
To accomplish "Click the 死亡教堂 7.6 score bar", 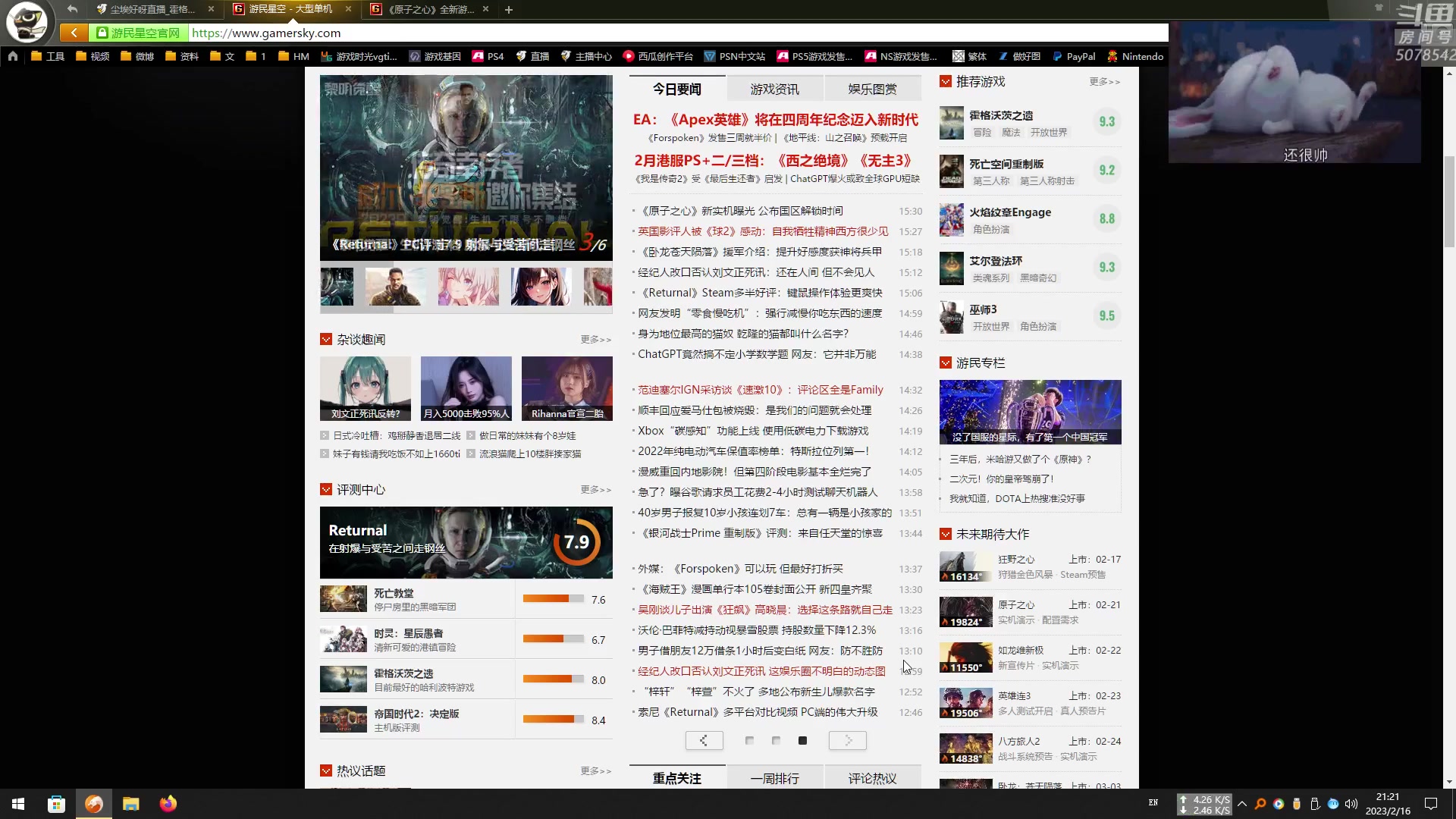I will [x=553, y=599].
